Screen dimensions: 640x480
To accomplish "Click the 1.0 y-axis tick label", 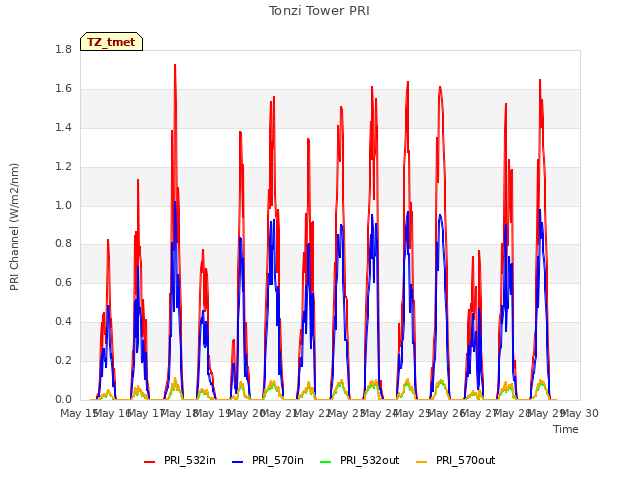I will click(x=63, y=205).
